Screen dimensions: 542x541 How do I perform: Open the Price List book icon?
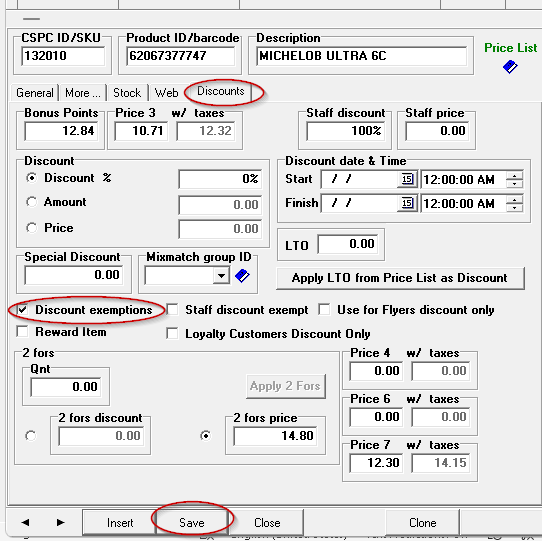point(510,66)
